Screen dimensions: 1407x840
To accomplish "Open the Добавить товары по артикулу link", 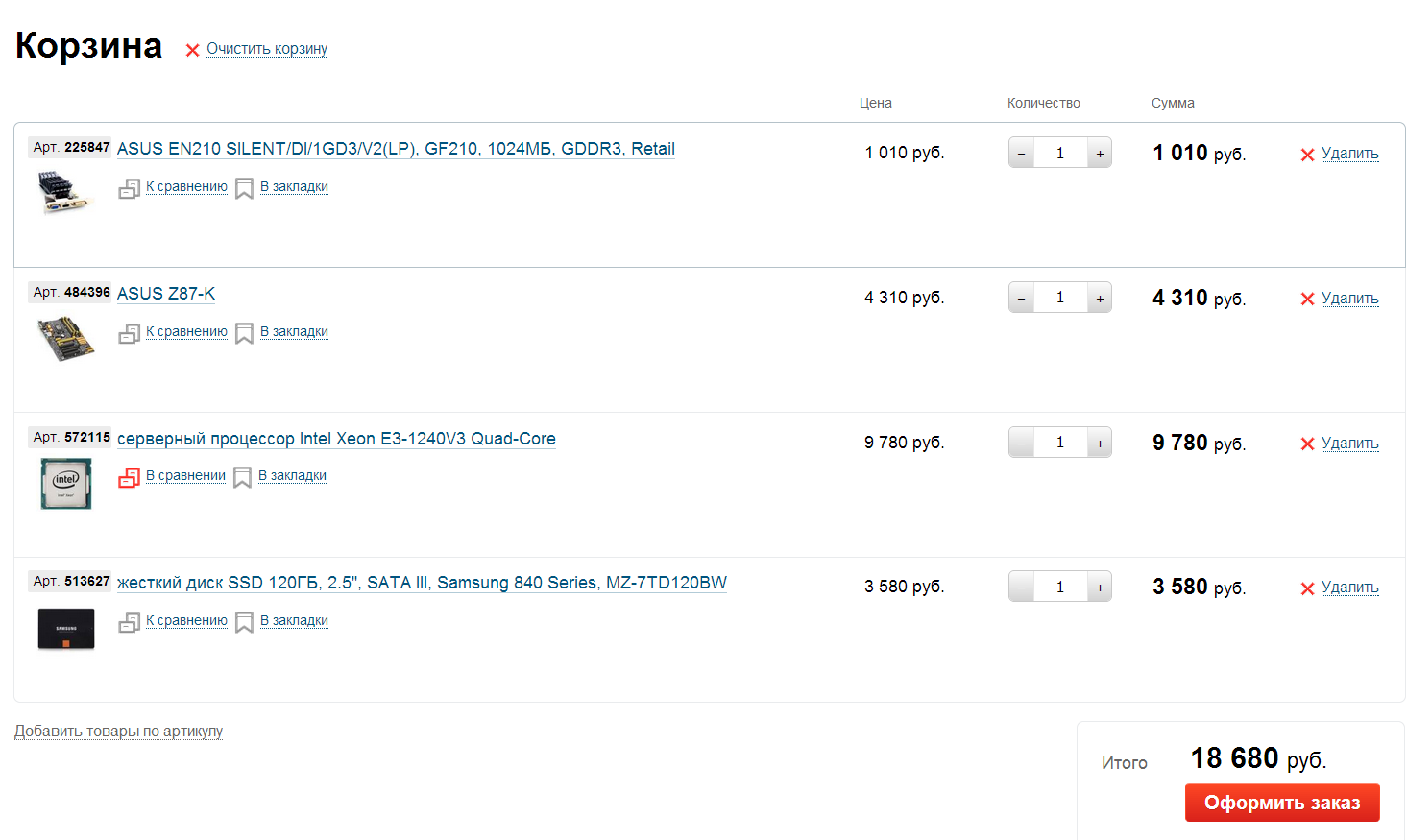I will click(x=118, y=732).
